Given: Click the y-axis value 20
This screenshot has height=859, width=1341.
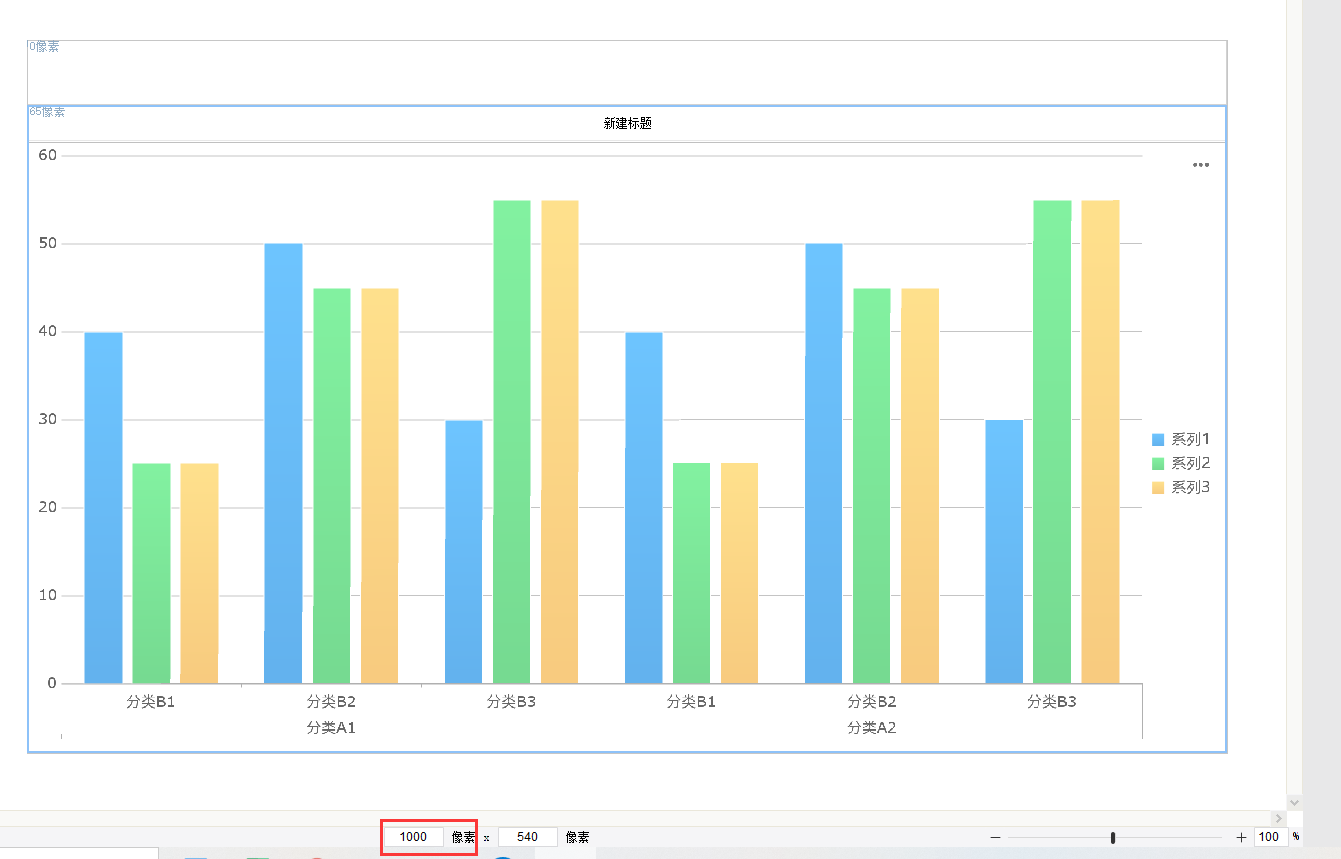Looking at the screenshot, I should 47,507.
